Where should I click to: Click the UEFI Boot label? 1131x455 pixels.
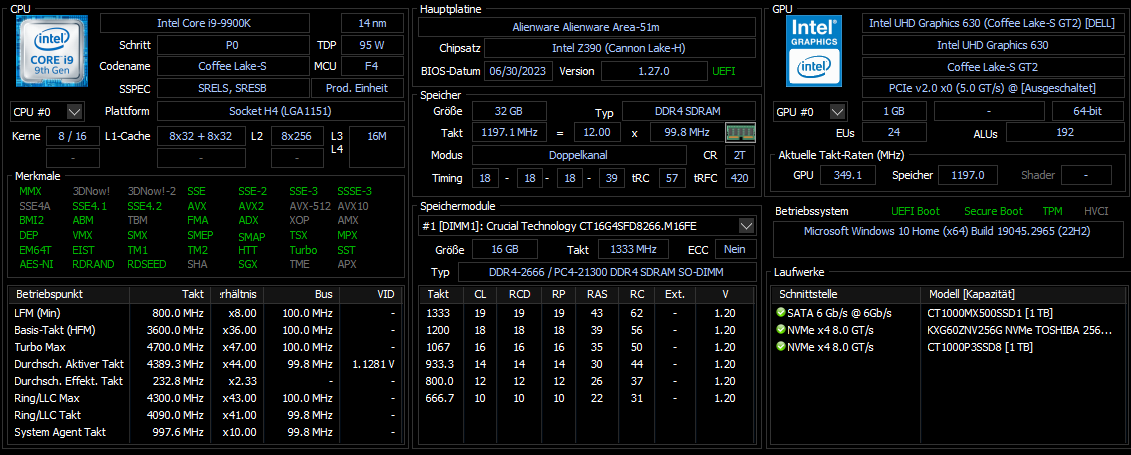[915, 211]
